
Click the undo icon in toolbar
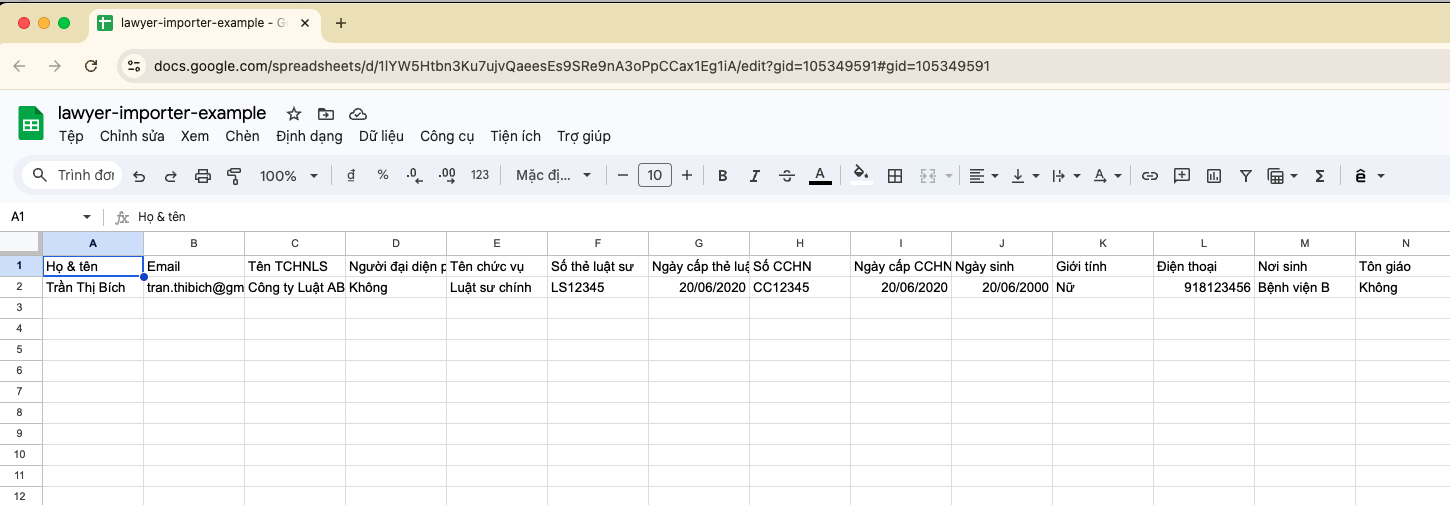coord(139,176)
